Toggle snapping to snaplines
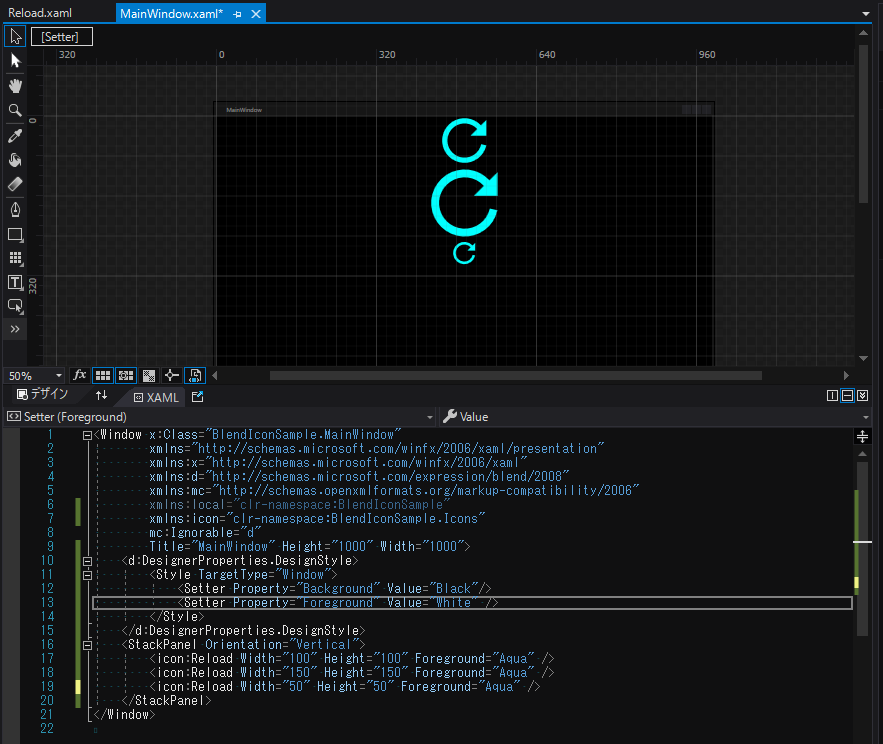The height and width of the screenshot is (744, 883). 172,375
